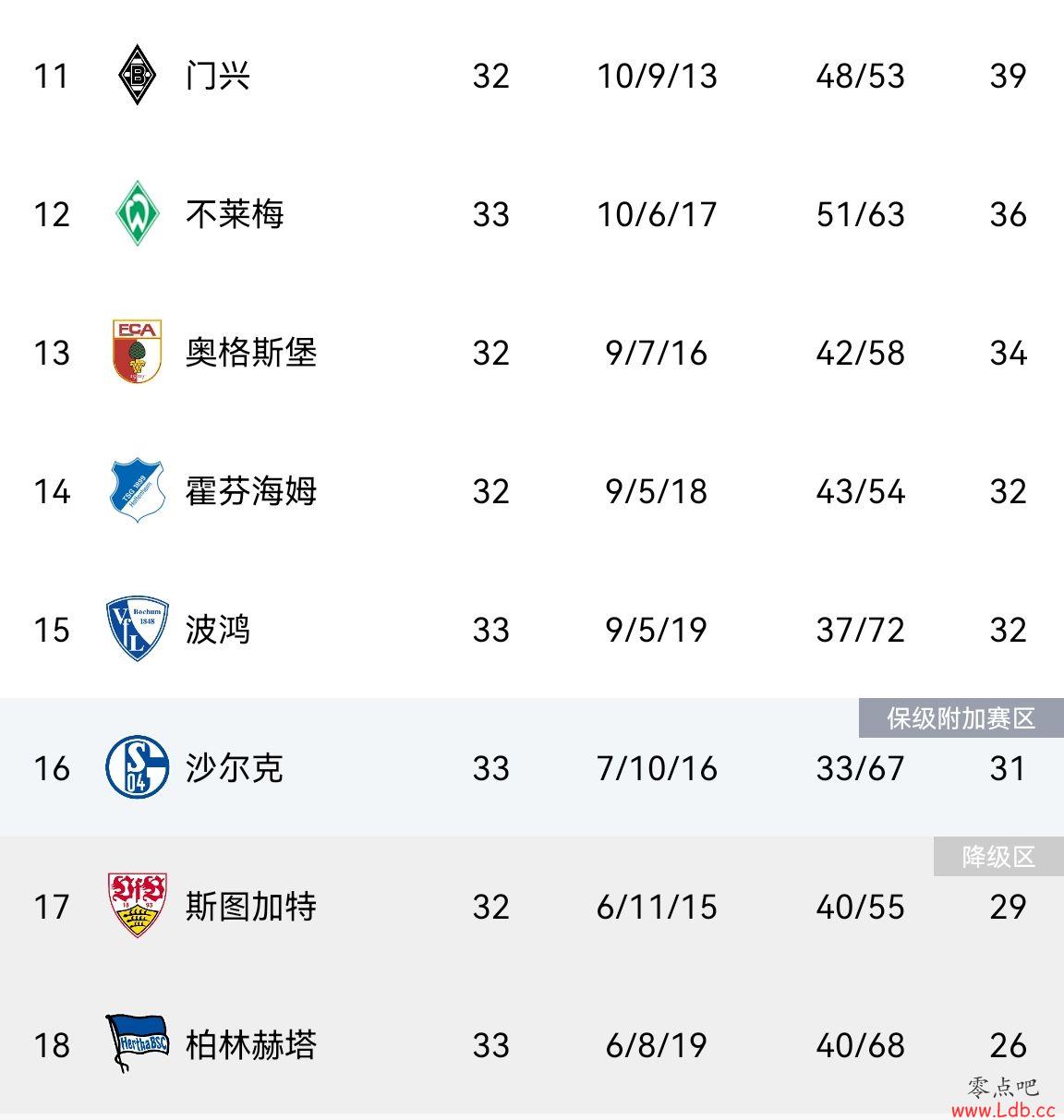
Task: Click the Werder Bremen diamond logo
Action: [x=138, y=213]
